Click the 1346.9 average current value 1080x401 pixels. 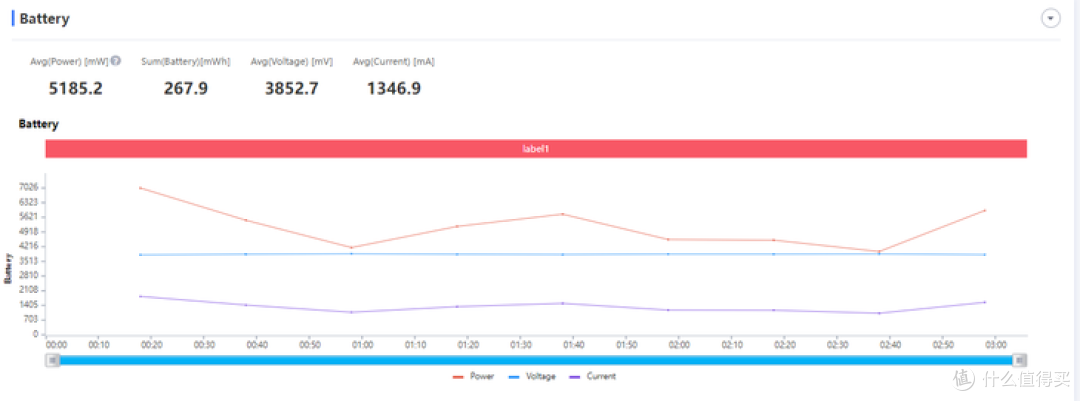click(394, 88)
